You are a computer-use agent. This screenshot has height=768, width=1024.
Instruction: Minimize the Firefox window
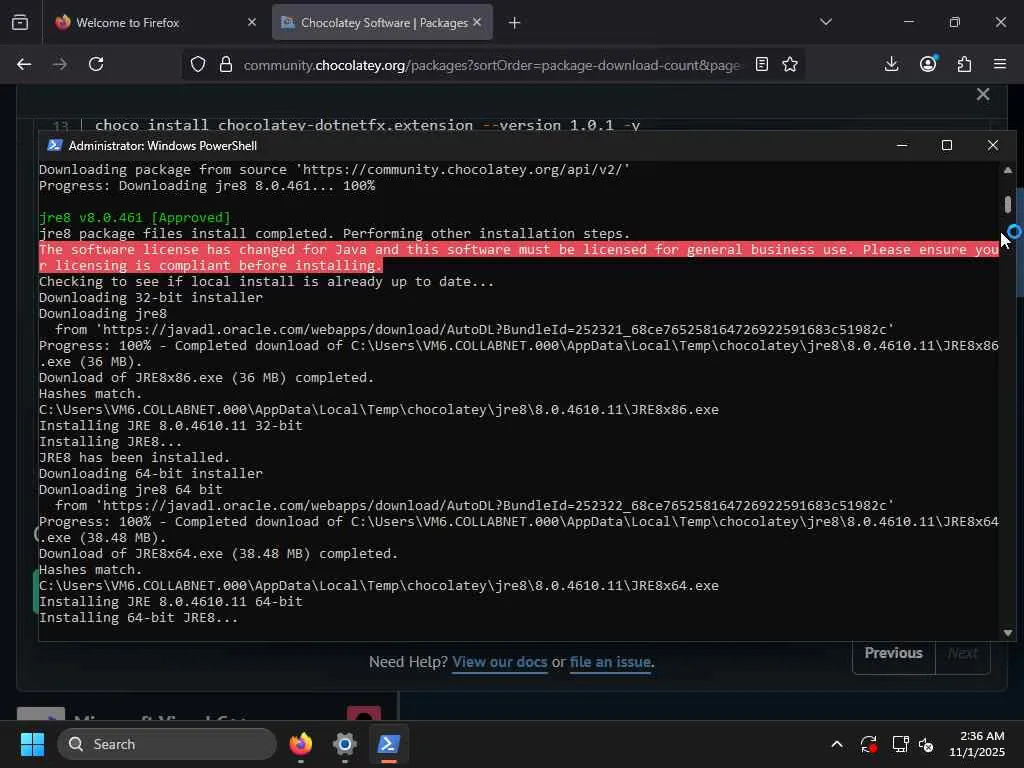pos(908,22)
